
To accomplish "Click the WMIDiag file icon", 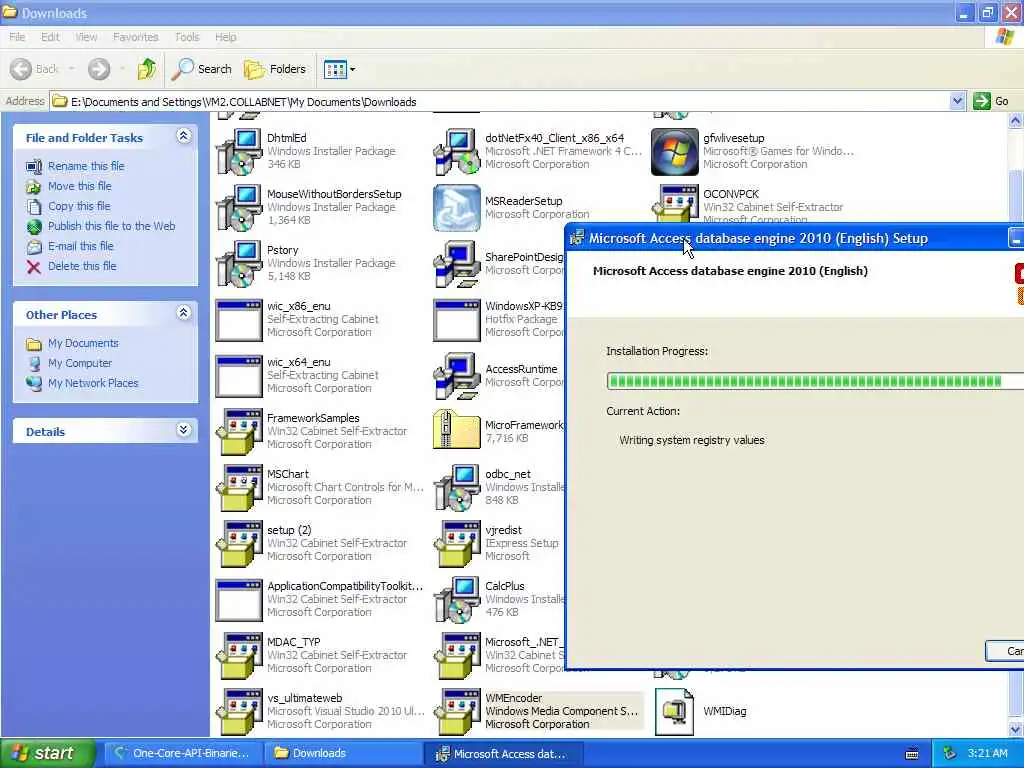I will point(675,712).
